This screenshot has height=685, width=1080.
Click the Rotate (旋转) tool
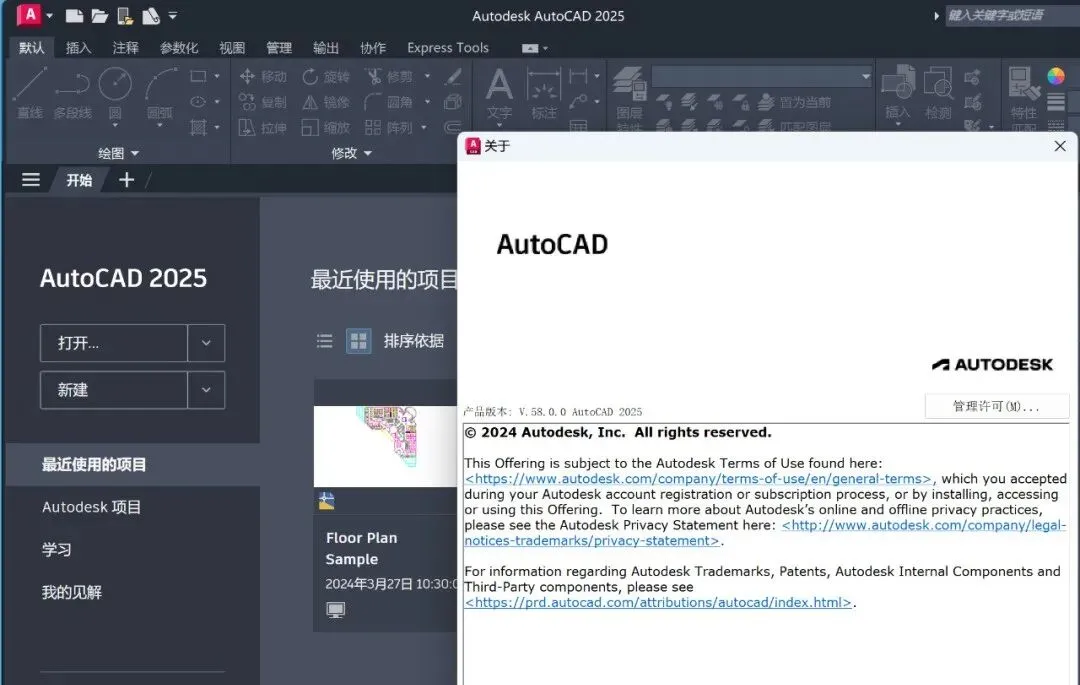[x=325, y=76]
